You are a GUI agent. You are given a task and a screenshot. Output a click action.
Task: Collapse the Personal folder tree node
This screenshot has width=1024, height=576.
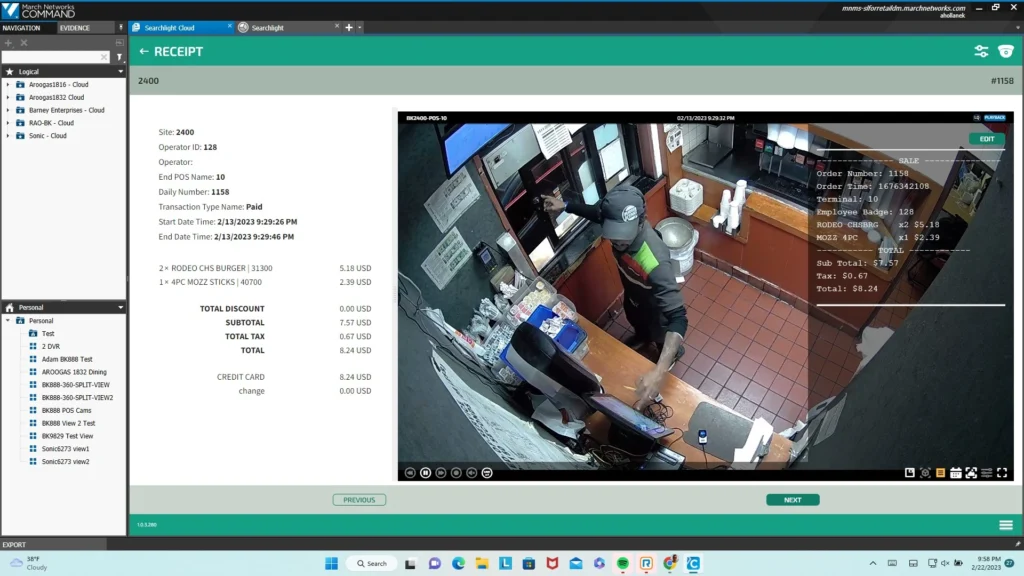8,321
